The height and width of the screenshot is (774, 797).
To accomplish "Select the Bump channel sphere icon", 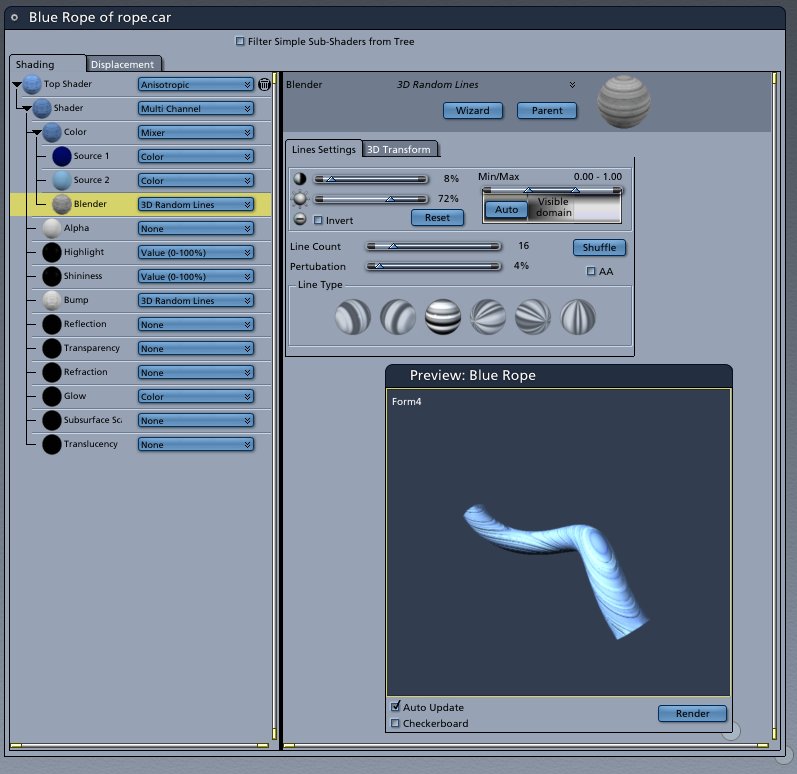I will coord(52,300).
